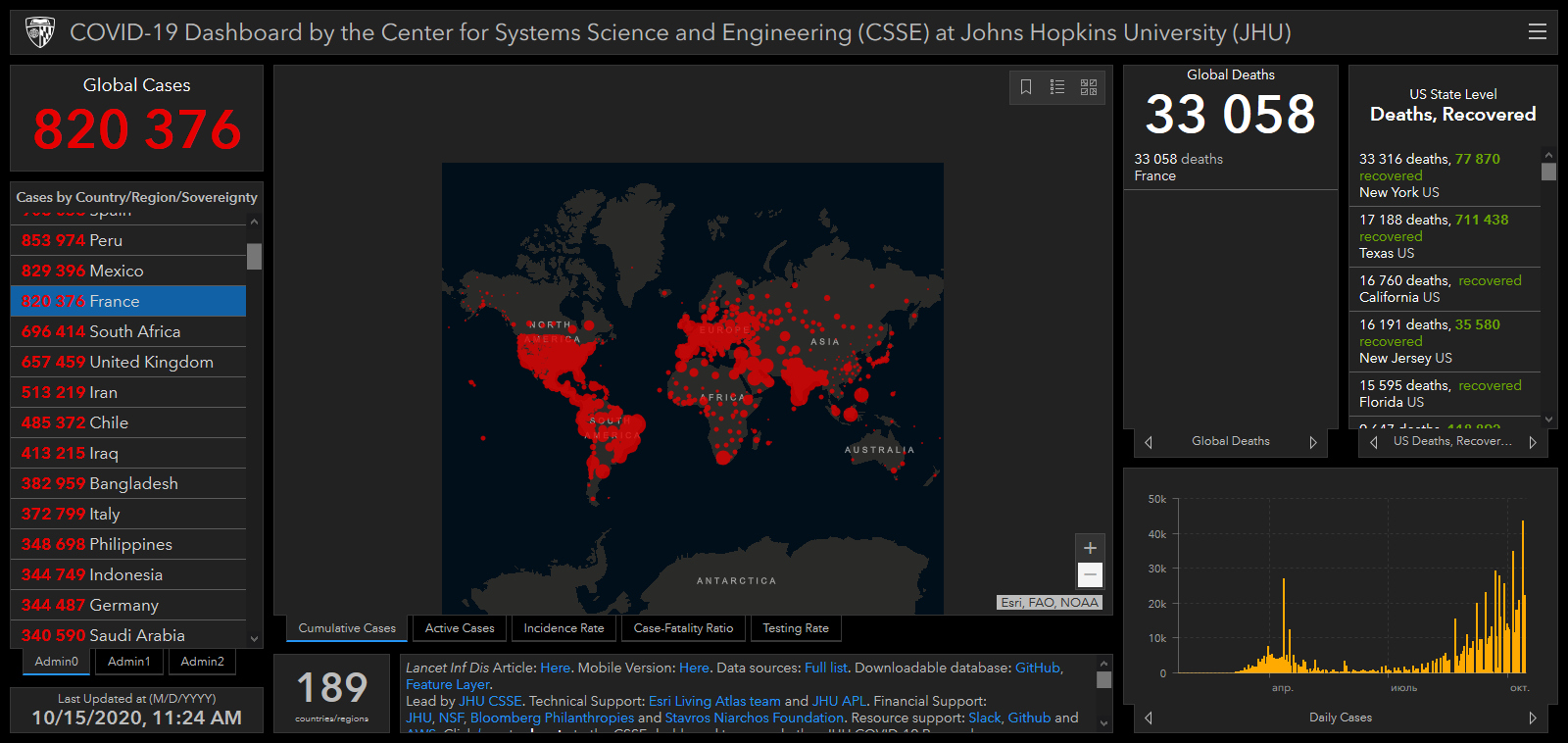
Task: Select the highlighted France row
Action: coord(128,301)
